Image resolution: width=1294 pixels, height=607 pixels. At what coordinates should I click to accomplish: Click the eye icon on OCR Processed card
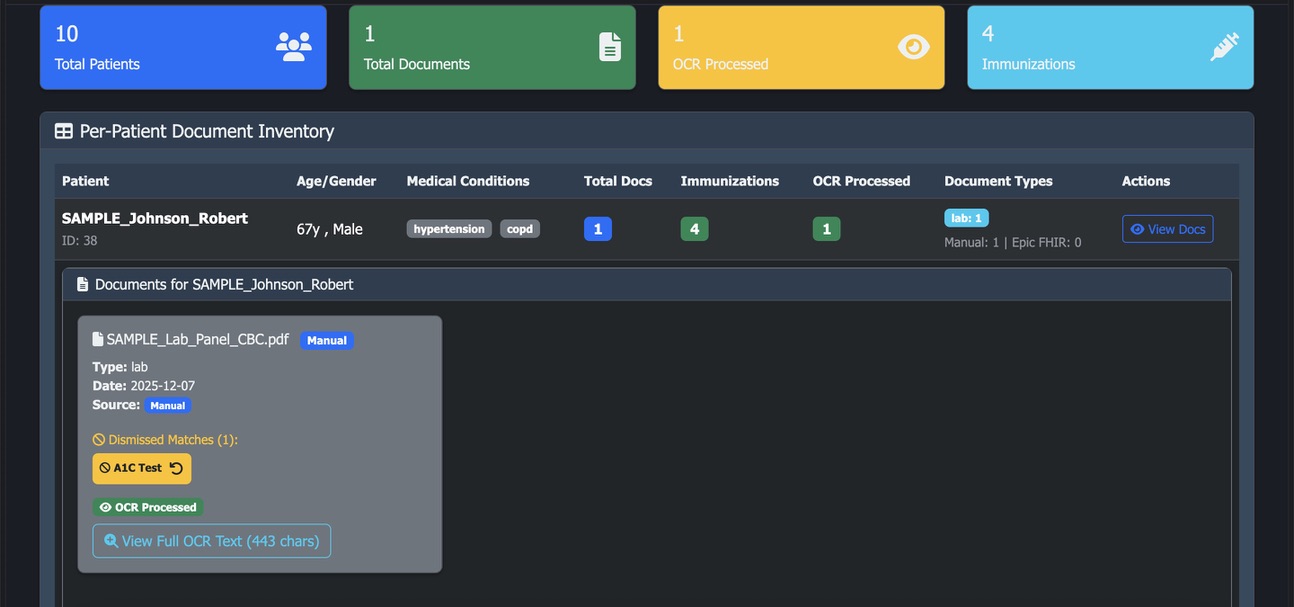point(913,46)
